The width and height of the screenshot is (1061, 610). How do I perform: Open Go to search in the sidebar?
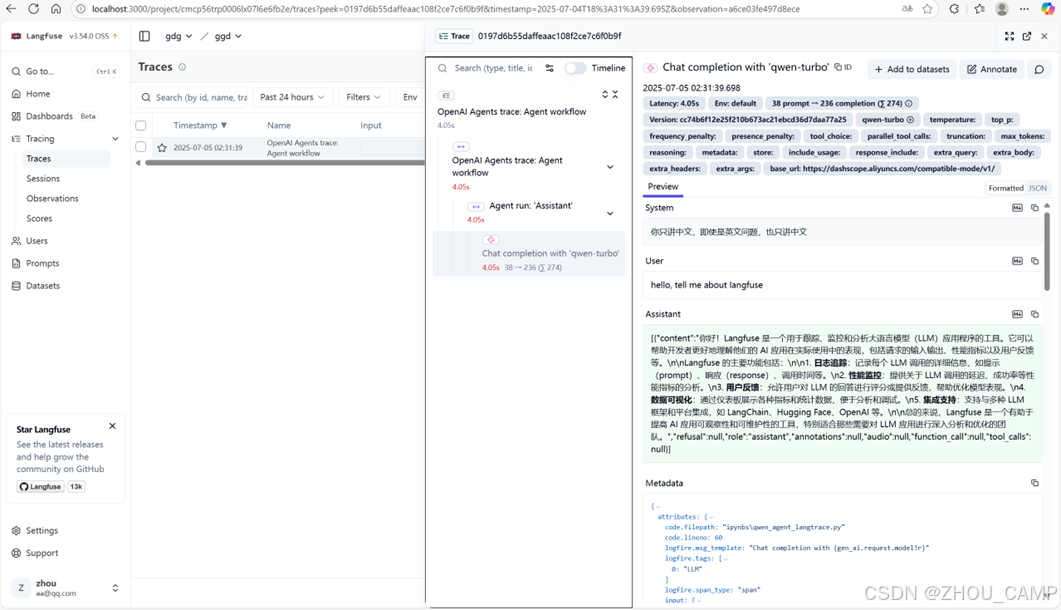65,71
